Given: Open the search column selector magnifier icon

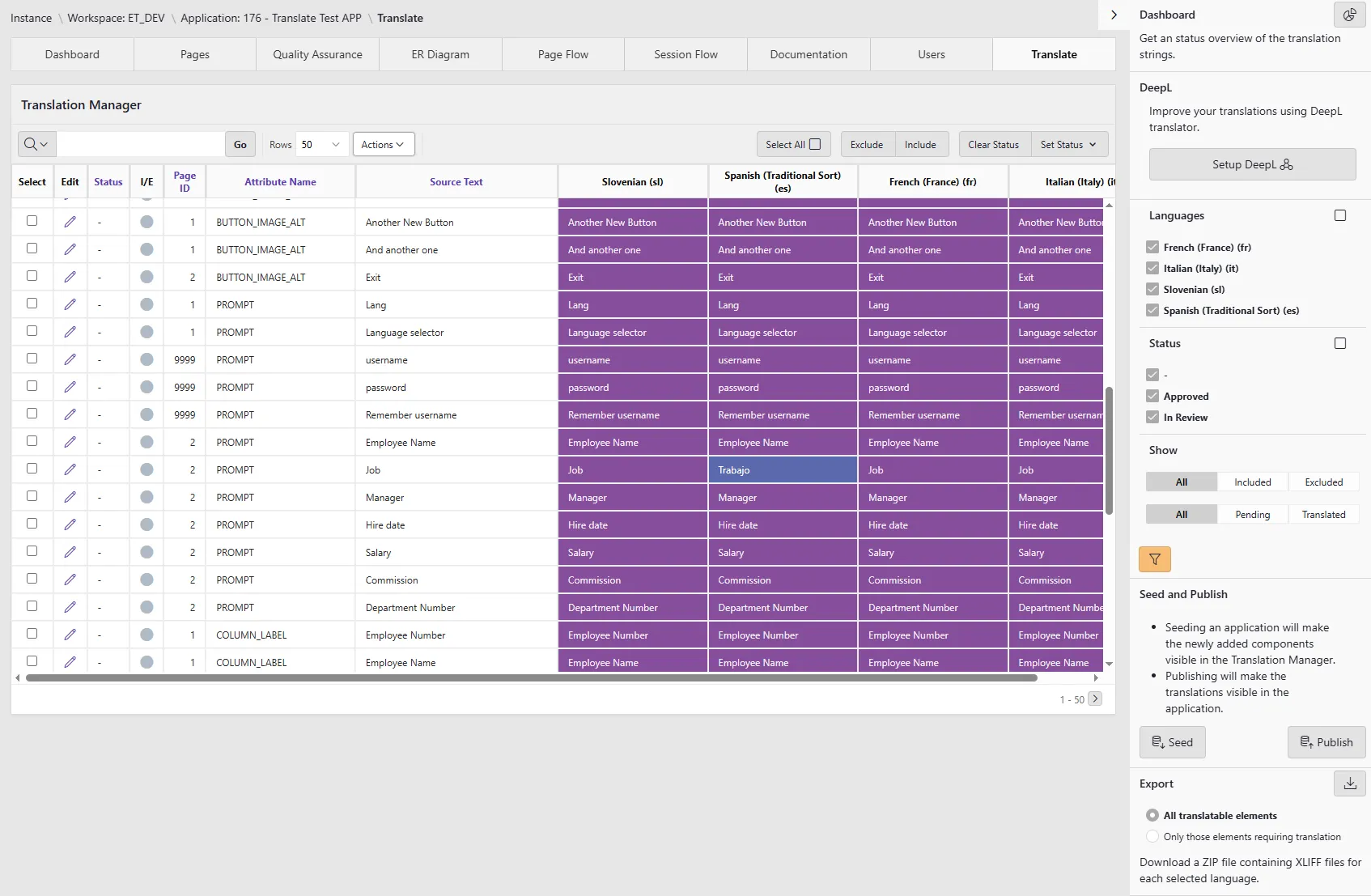Looking at the screenshot, I should point(35,143).
